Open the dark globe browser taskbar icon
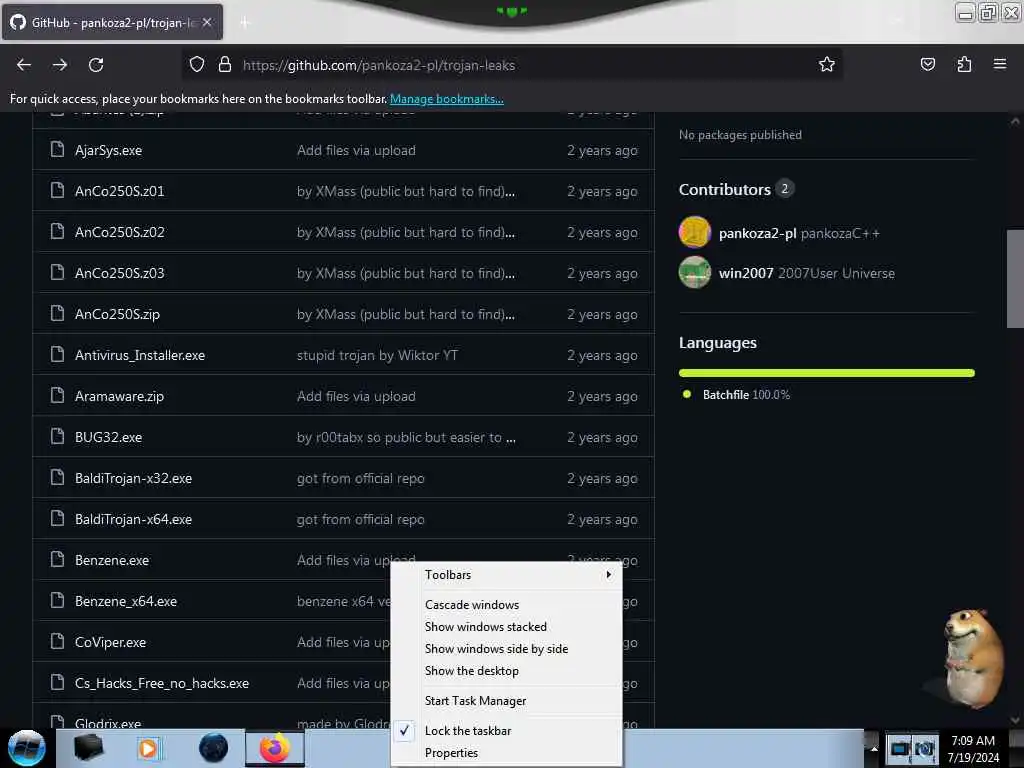This screenshot has width=1024, height=768. (x=213, y=748)
